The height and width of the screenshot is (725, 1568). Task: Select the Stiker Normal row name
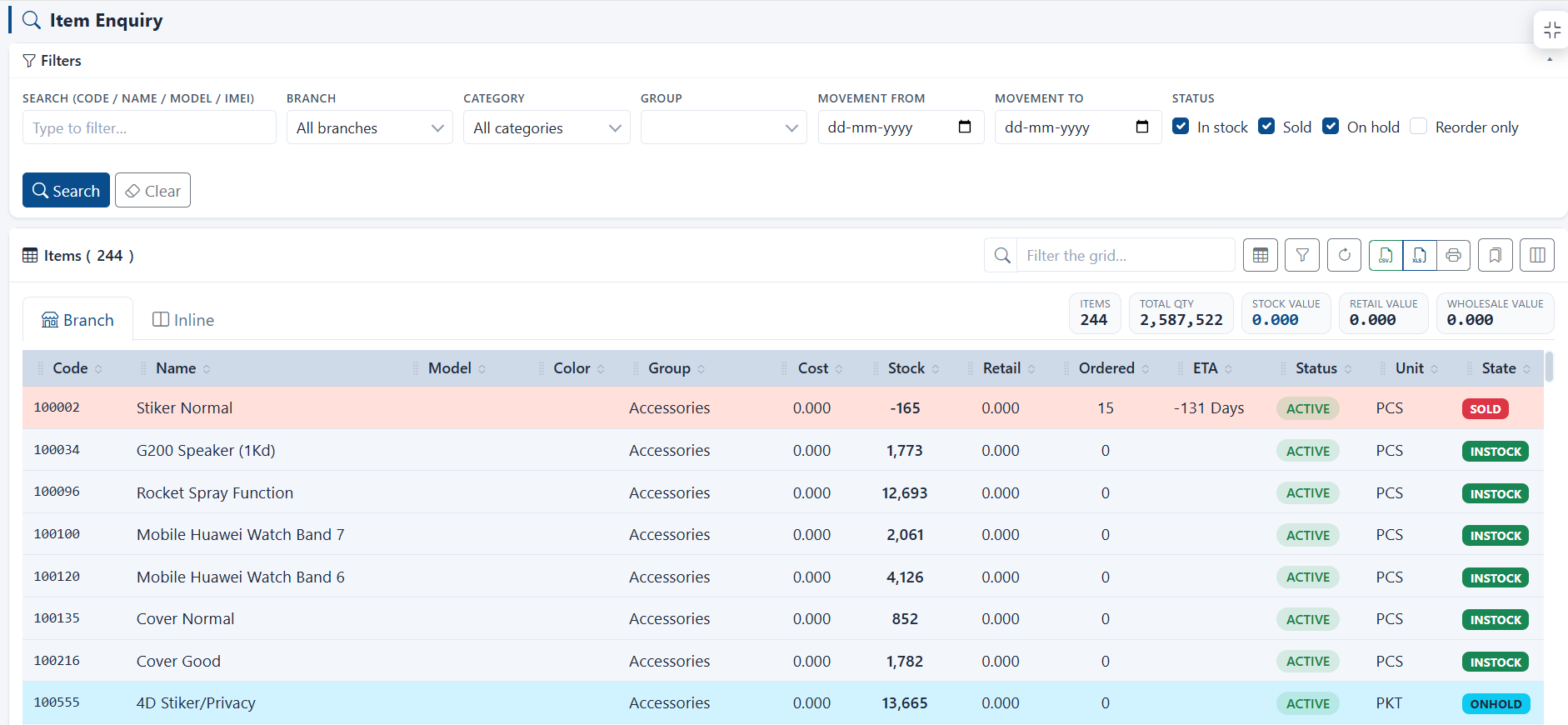click(x=184, y=408)
